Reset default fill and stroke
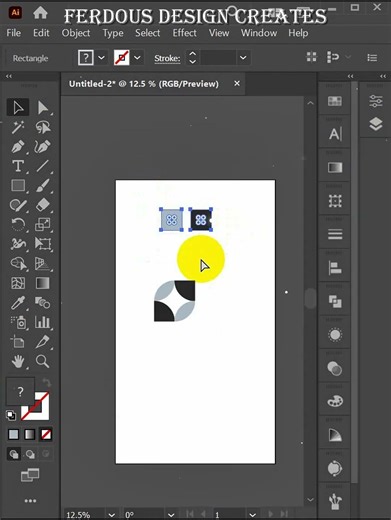The width and height of the screenshot is (391, 520). pos(11,415)
